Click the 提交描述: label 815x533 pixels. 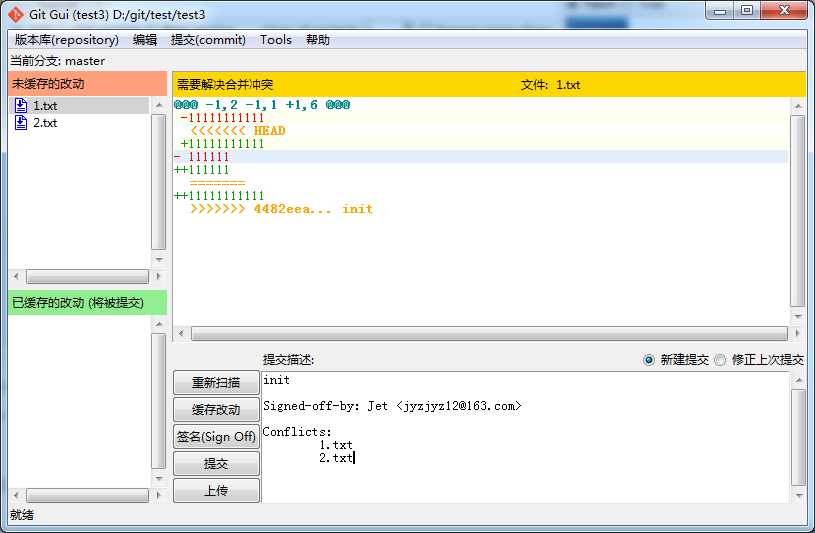pyautogui.click(x=288, y=360)
